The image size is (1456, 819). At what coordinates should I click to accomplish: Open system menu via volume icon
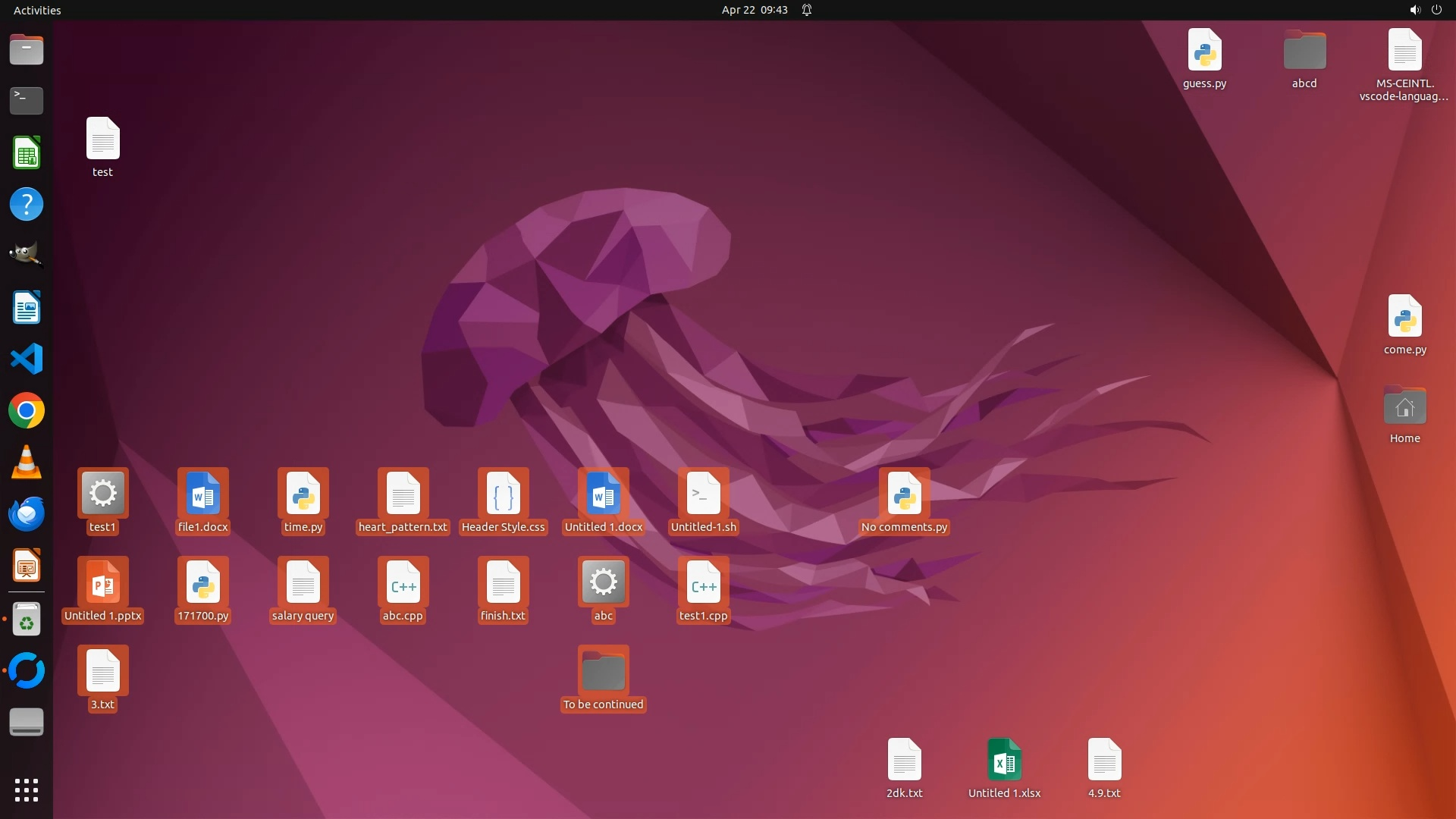click(1414, 10)
